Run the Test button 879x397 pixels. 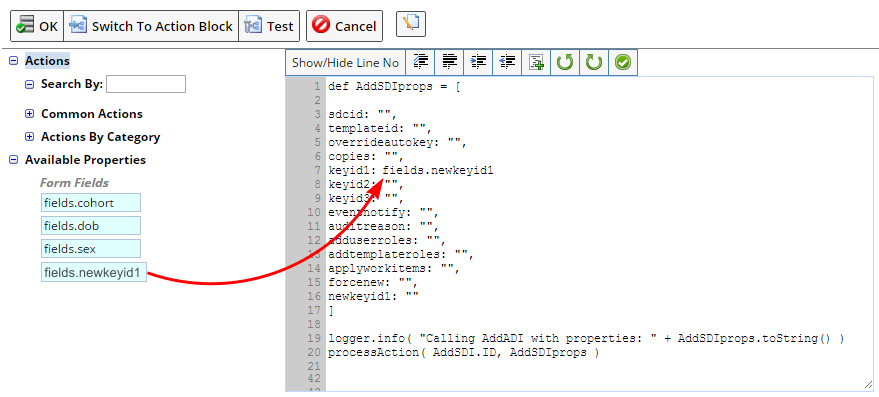point(269,26)
